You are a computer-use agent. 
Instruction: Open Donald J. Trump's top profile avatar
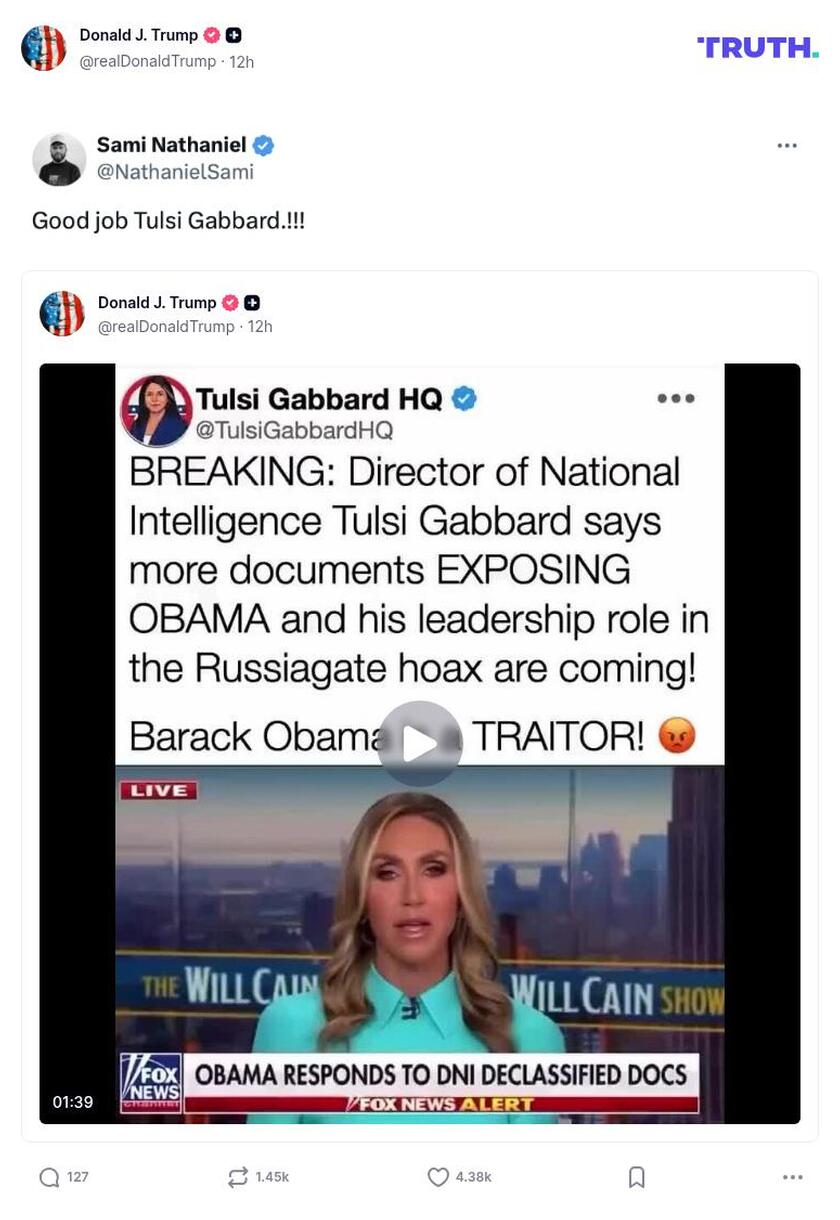coord(44,48)
